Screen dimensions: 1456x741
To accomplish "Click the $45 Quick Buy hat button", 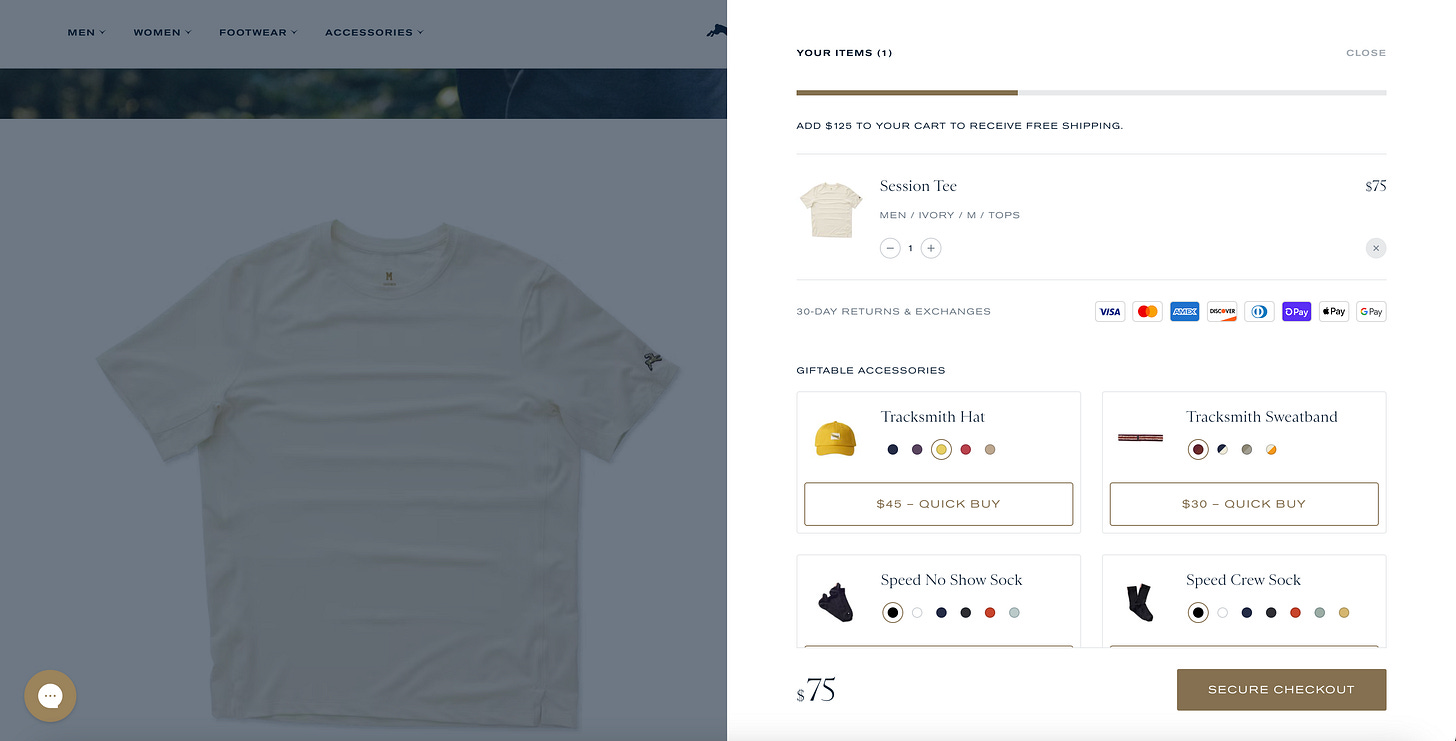I will point(938,504).
